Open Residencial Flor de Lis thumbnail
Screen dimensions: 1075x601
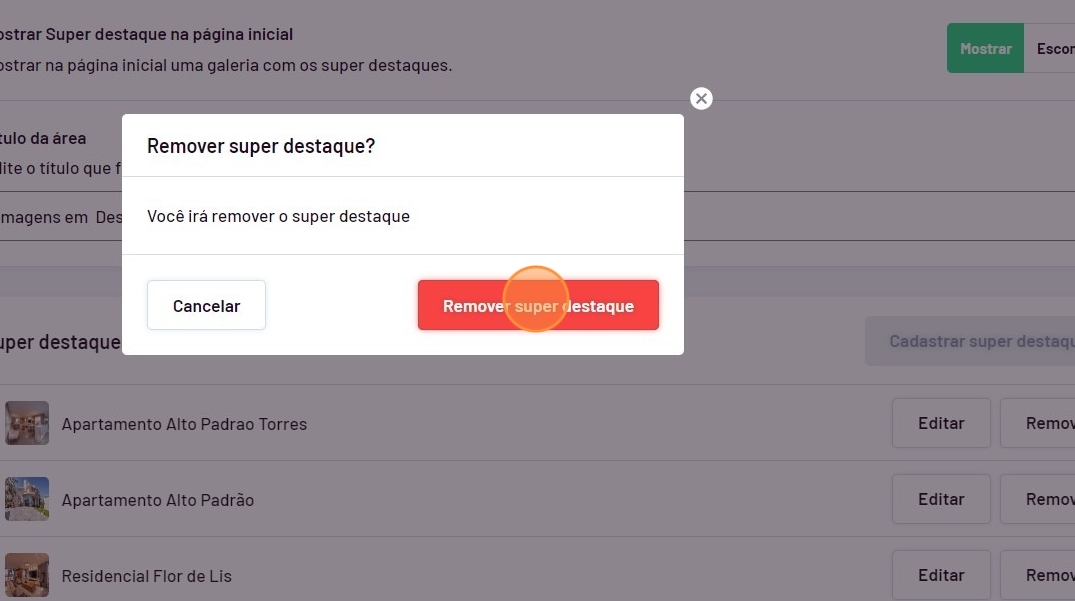[27, 575]
